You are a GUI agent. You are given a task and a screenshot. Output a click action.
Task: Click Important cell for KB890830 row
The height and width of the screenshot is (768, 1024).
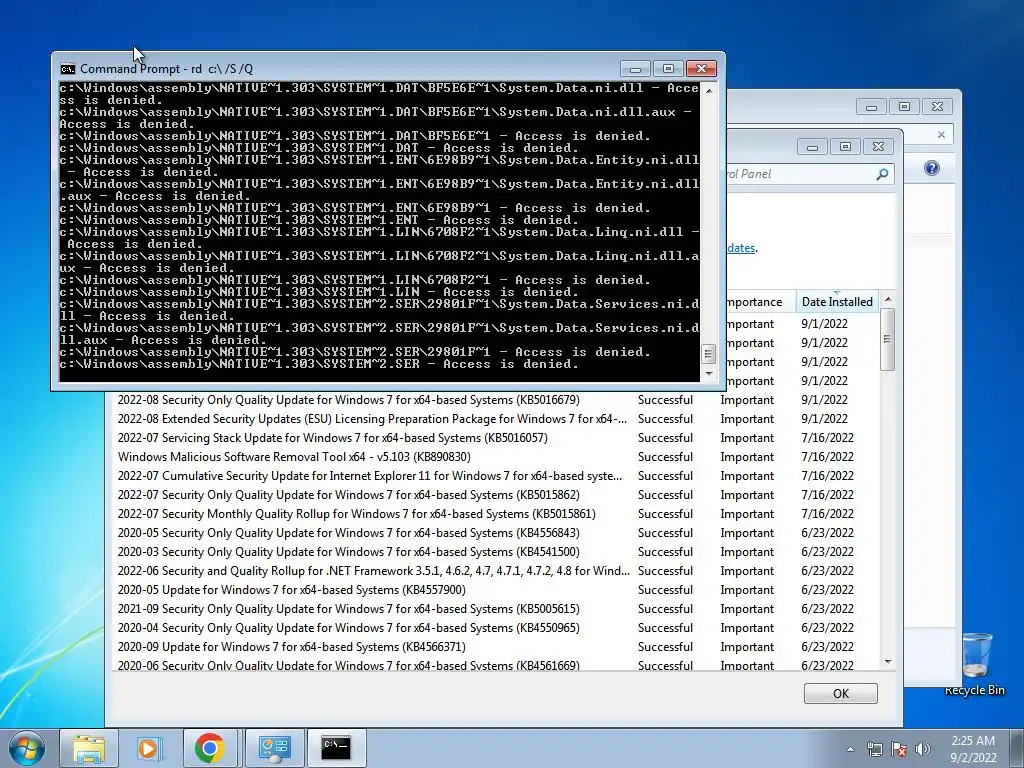[x=747, y=456]
